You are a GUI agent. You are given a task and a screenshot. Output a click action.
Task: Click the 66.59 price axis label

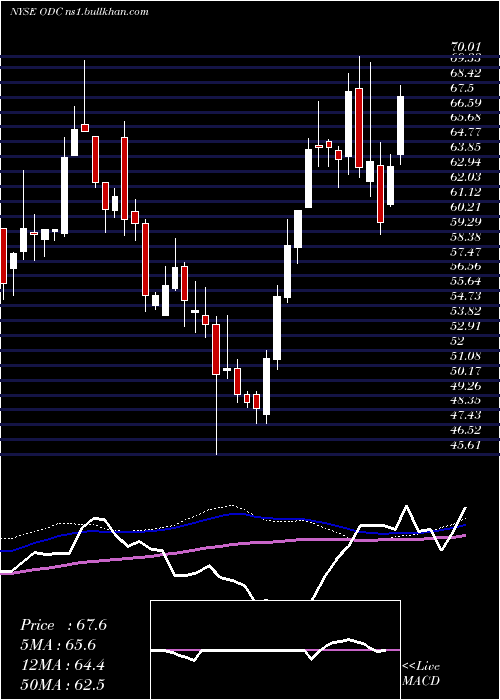[x=467, y=103]
